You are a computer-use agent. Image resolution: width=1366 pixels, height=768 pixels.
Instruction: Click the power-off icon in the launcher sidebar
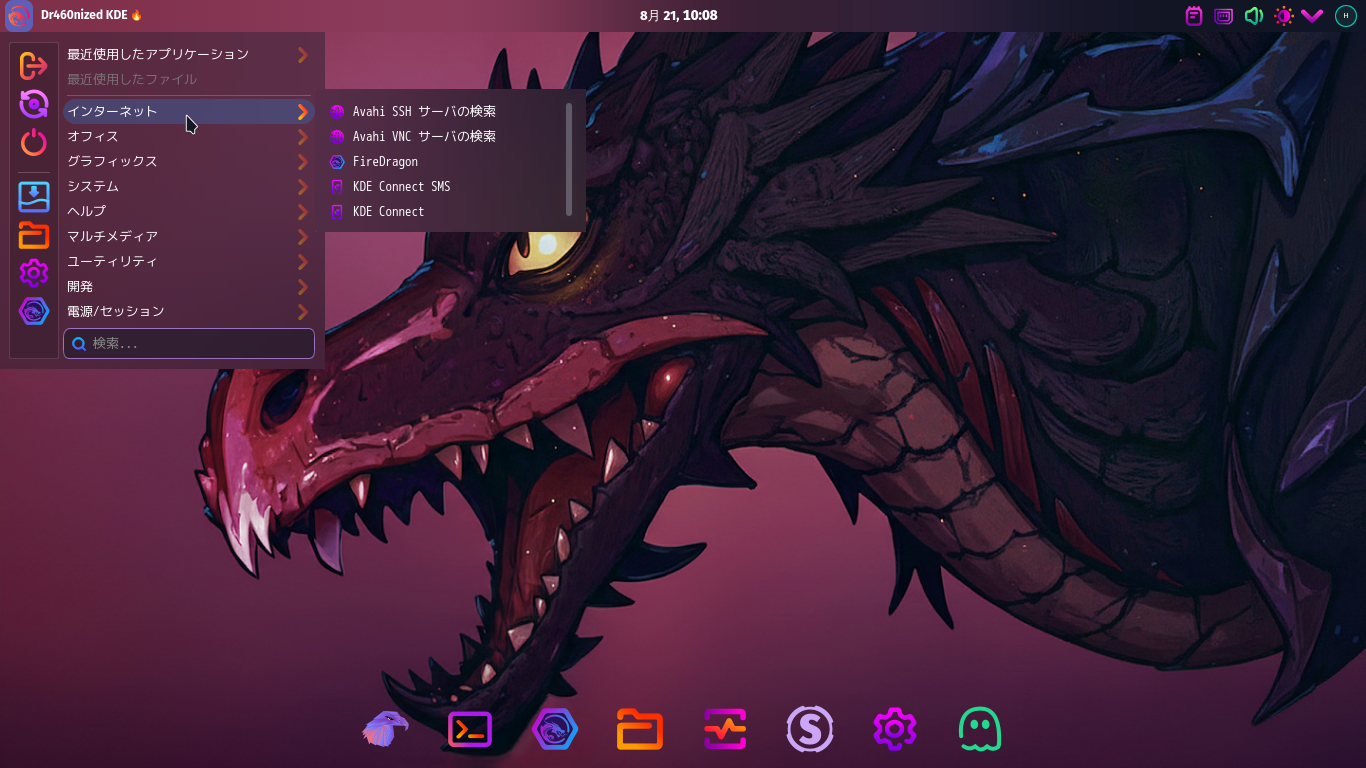point(34,142)
